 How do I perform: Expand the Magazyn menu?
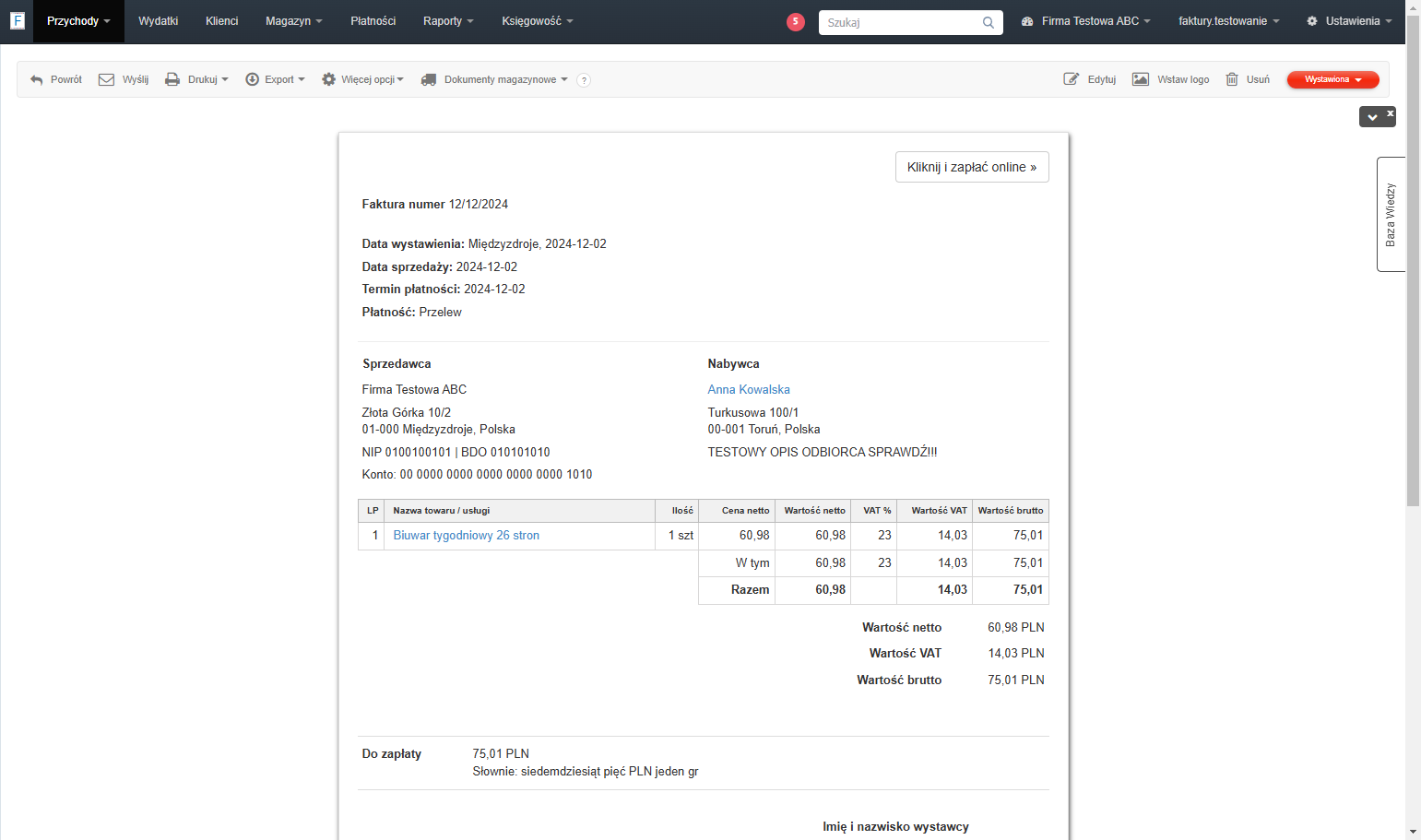pyautogui.click(x=294, y=21)
